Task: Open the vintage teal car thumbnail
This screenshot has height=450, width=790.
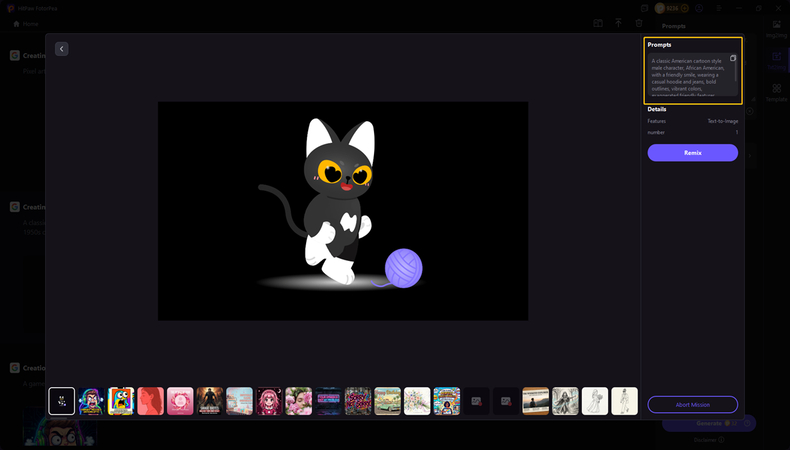Action: [387, 401]
